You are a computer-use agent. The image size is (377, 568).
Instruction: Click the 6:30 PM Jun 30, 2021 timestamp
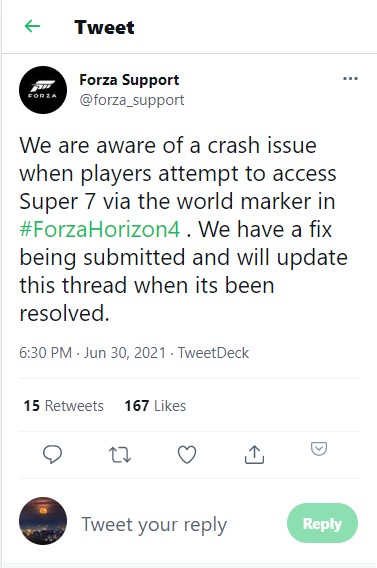pyautogui.click(x=92, y=352)
